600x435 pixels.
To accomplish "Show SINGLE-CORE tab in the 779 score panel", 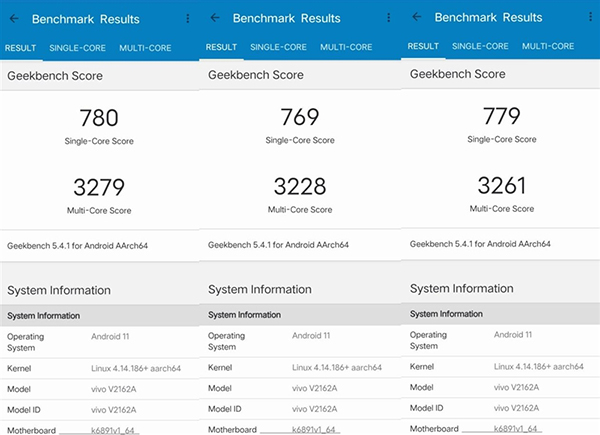I will (480, 47).
